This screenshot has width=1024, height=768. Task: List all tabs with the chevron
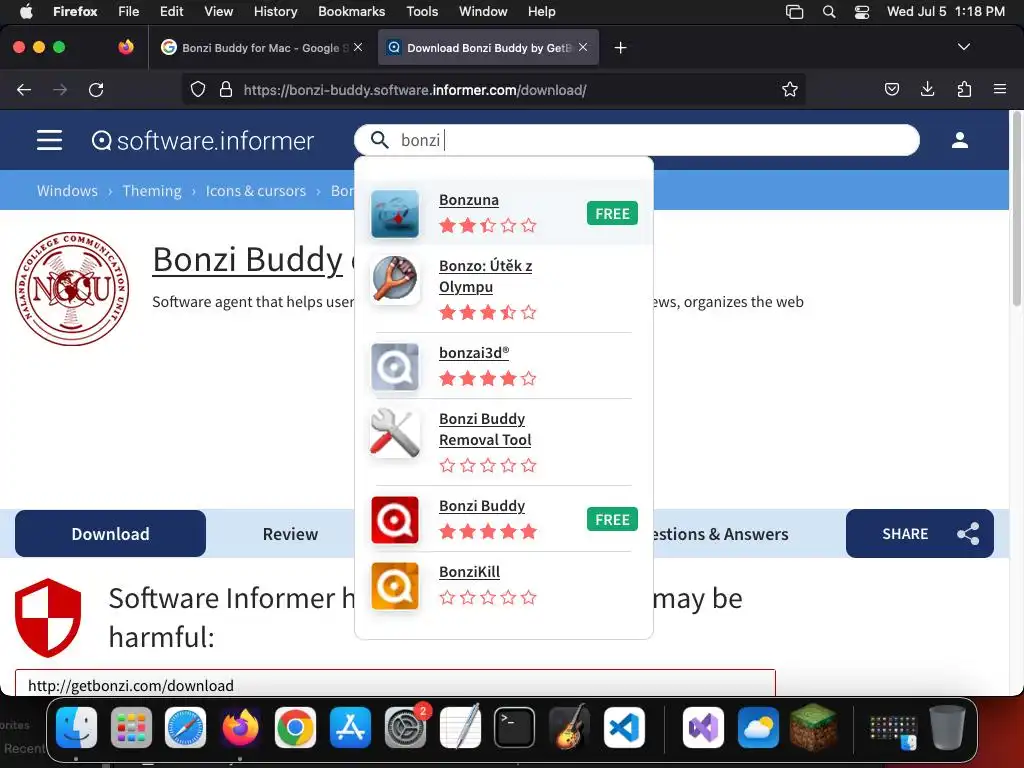coord(963,47)
